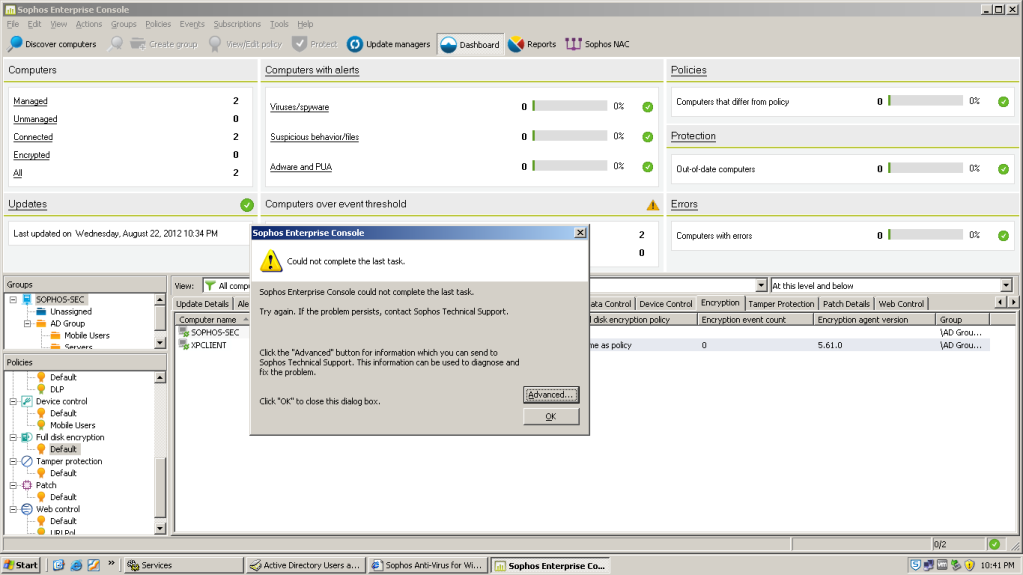Click the search computers magnifier icon
Image resolution: width=1023 pixels, height=575 pixels.
(x=115, y=44)
